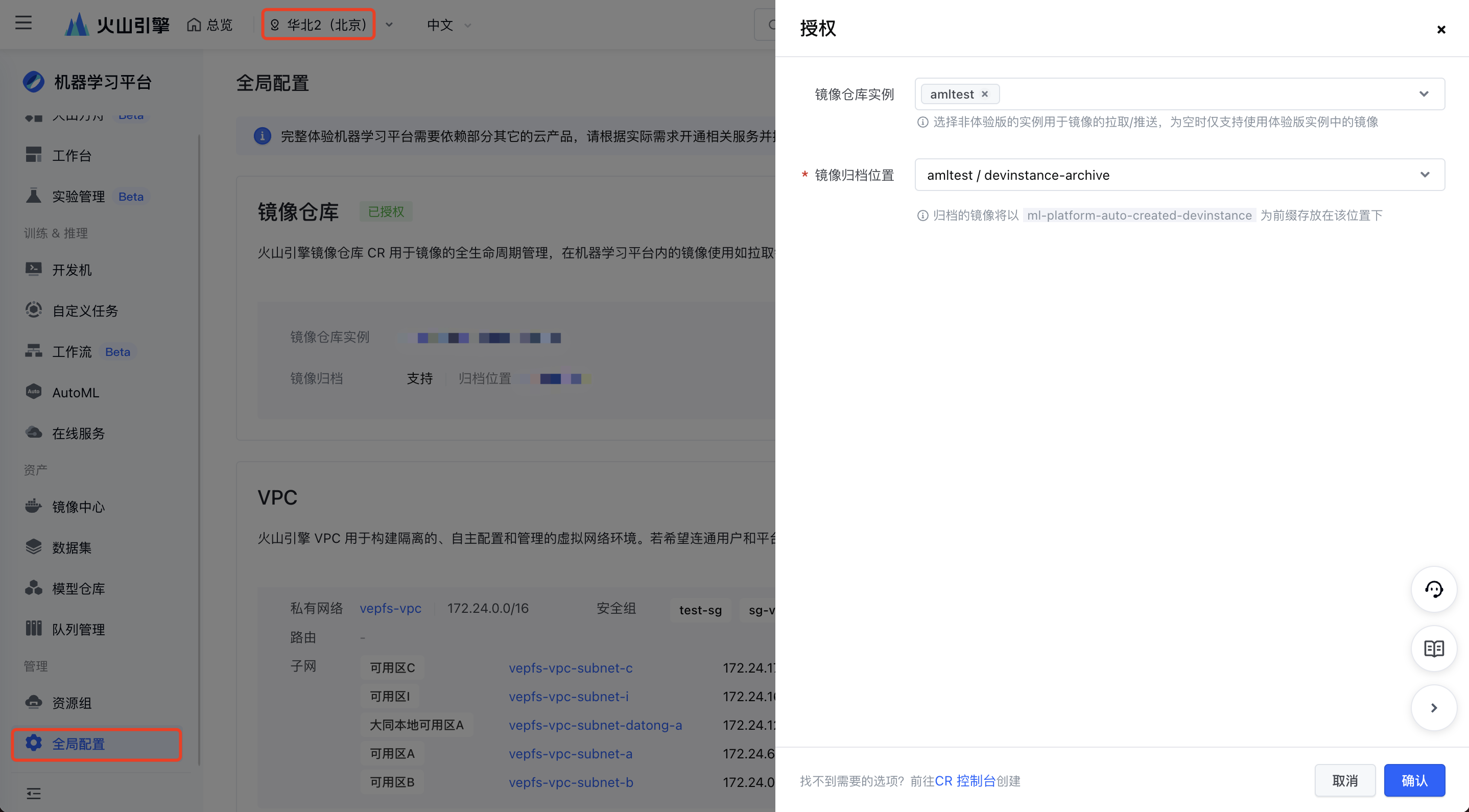This screenshot has width=1469, height=812.
Task: Open vepfs-vpc-subnet-a link
Action: tap(570, 753)
